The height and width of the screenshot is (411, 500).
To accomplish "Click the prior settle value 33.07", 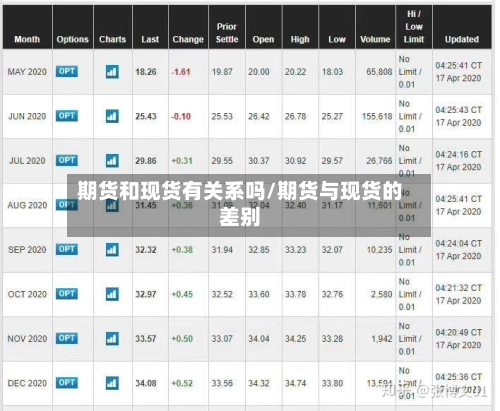I will (x=222, y=339).
